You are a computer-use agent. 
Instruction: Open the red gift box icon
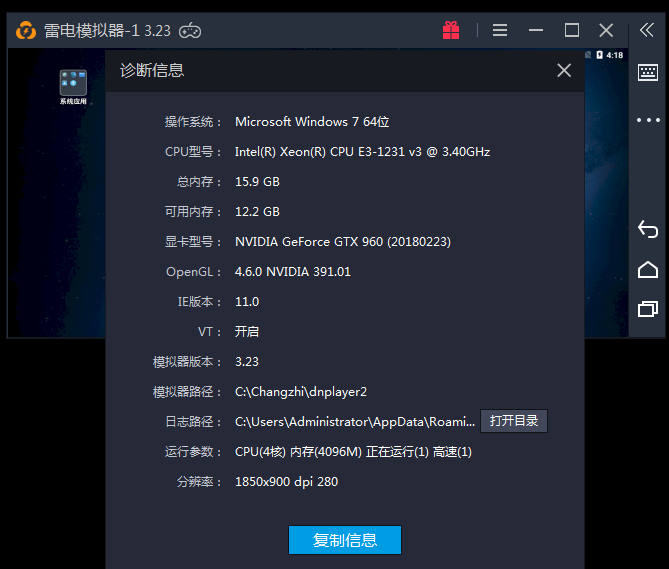451,30
